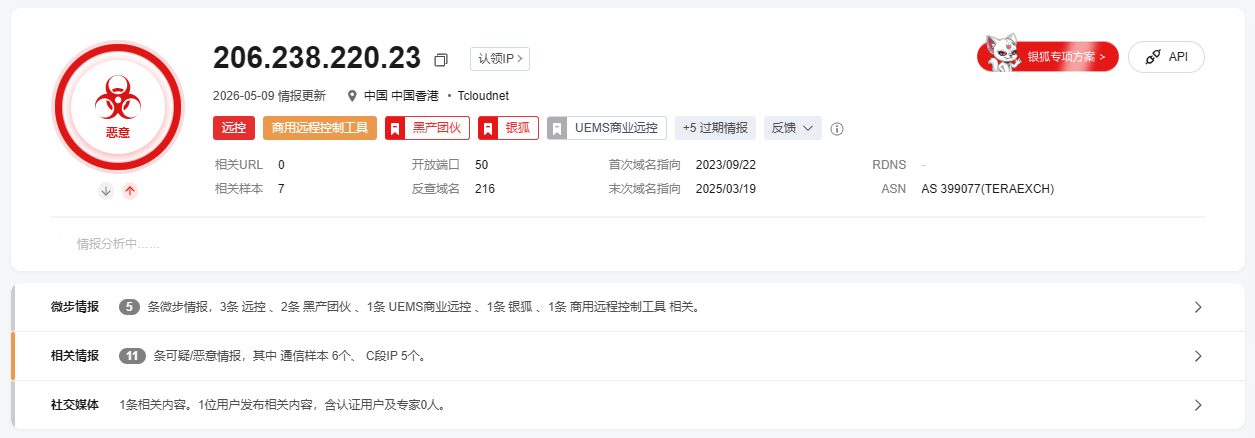Open the 反馈 feedback dropdown
Image resolution: width=1255 pixels, height=438 pixels.
click(793, 128)
